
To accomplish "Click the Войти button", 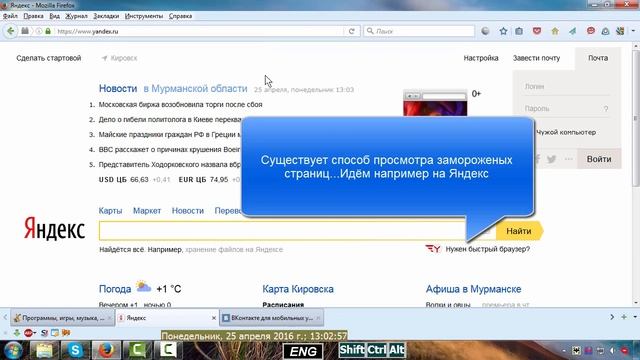I will pyautogui.click(x=599, y=159).
